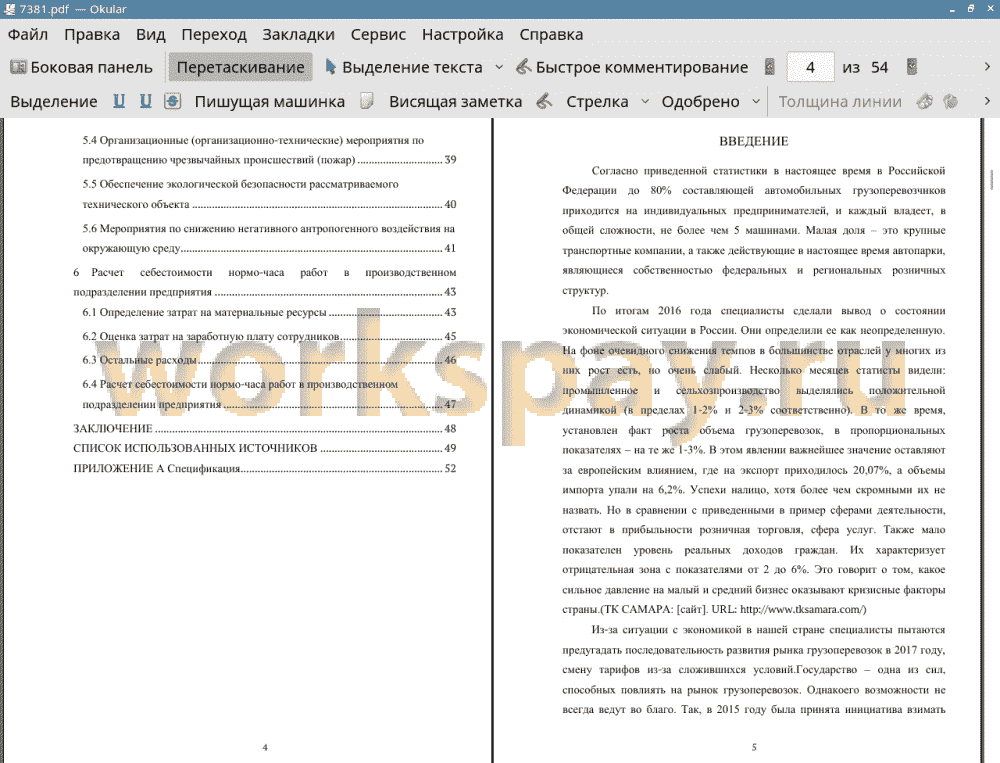The height and width of the screenshot is (763, 1000).
Task: Open the Правка menu
Action: click(92, 34)
